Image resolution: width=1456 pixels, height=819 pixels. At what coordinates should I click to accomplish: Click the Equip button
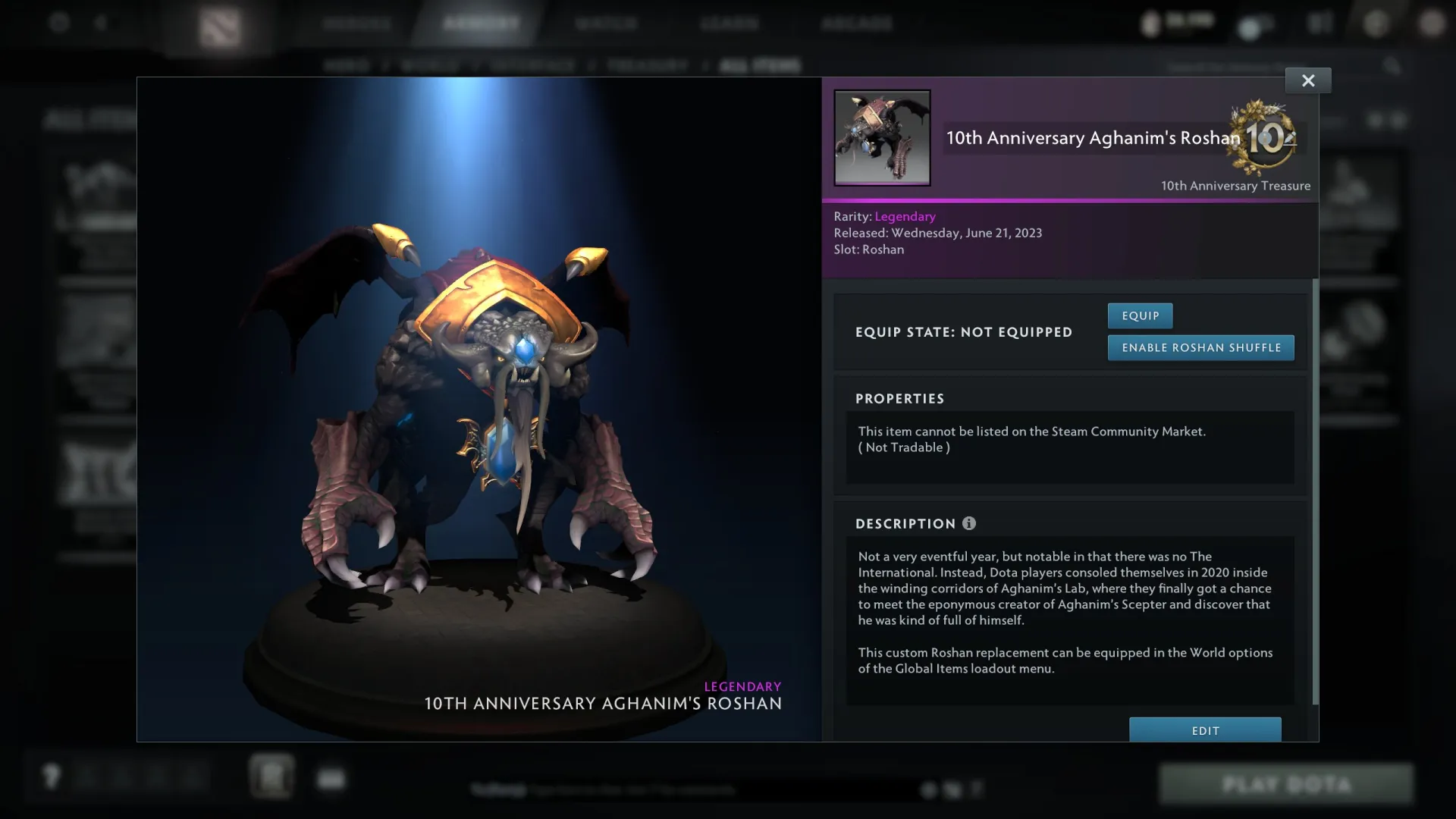click(1140, 315)
